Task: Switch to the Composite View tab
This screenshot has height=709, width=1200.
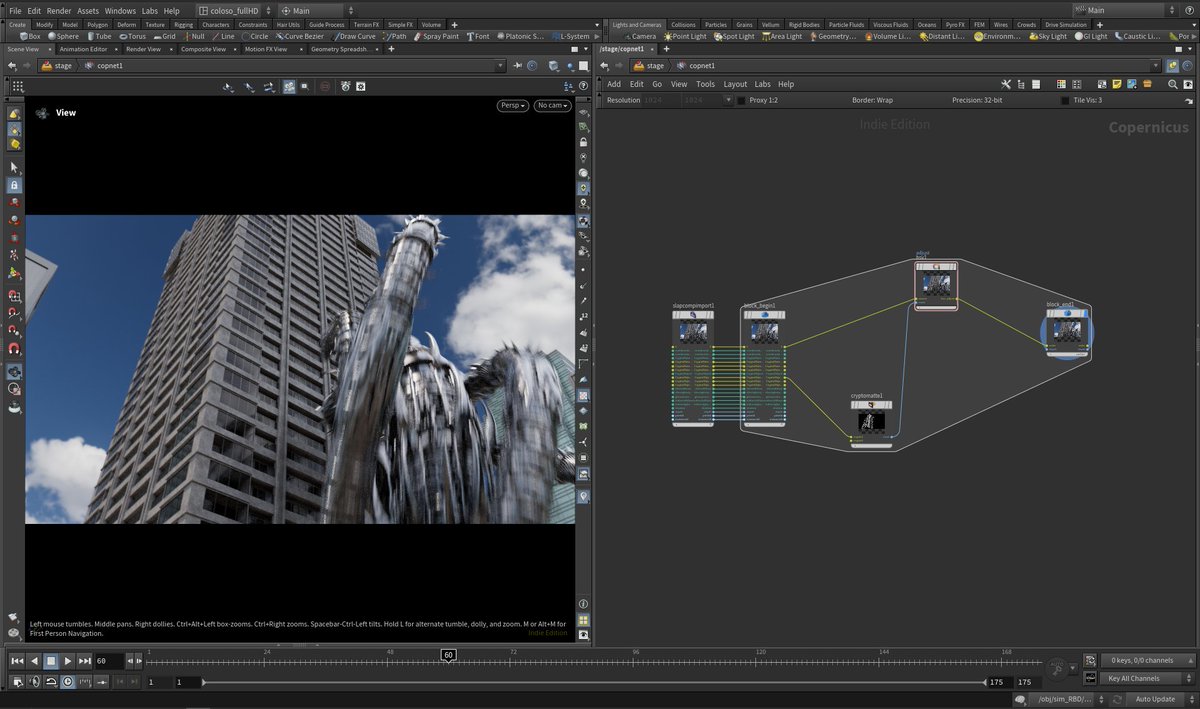Action: 203,49
